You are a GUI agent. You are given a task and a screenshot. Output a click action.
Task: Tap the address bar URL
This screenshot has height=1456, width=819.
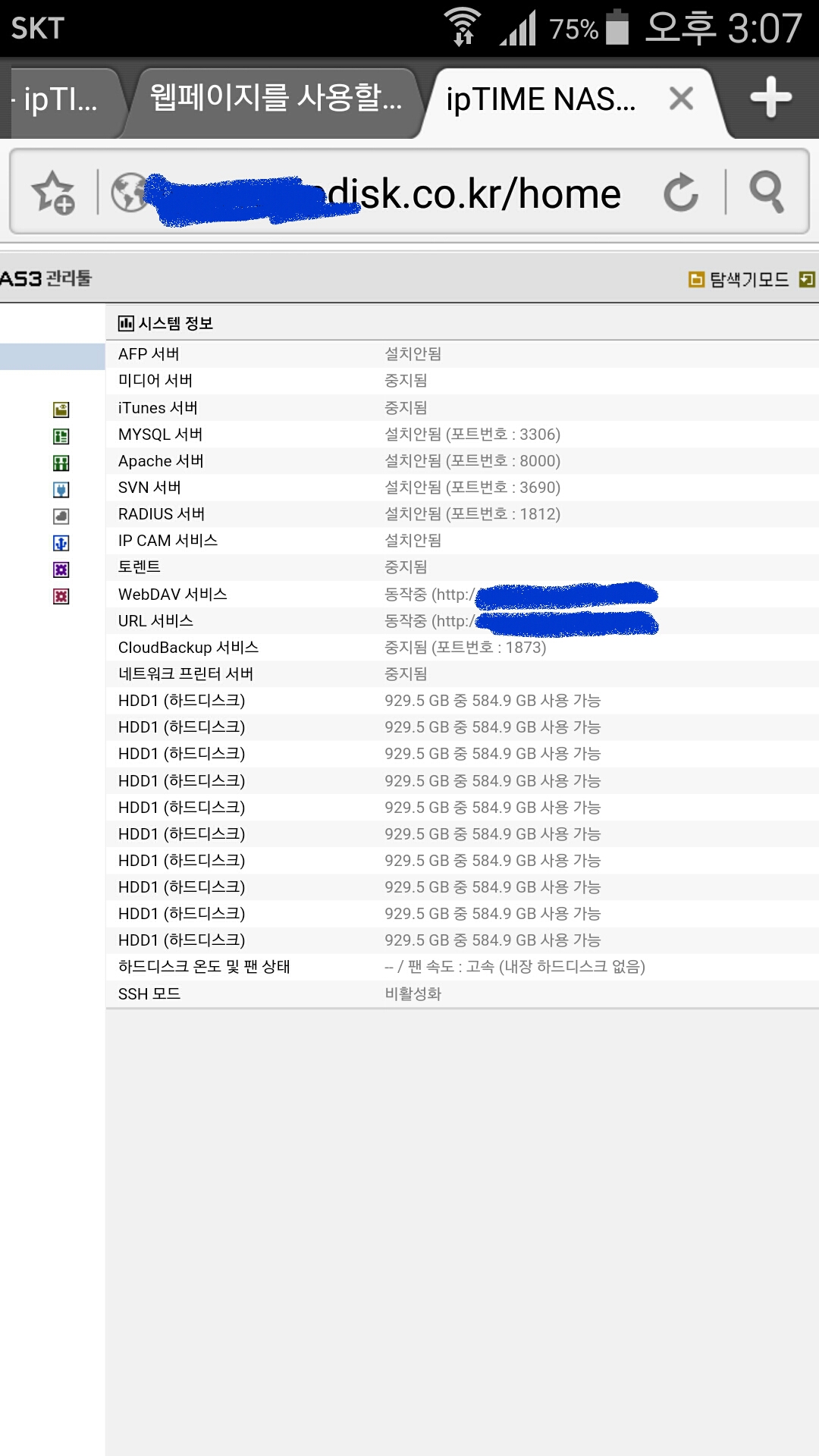pos(475,194)
